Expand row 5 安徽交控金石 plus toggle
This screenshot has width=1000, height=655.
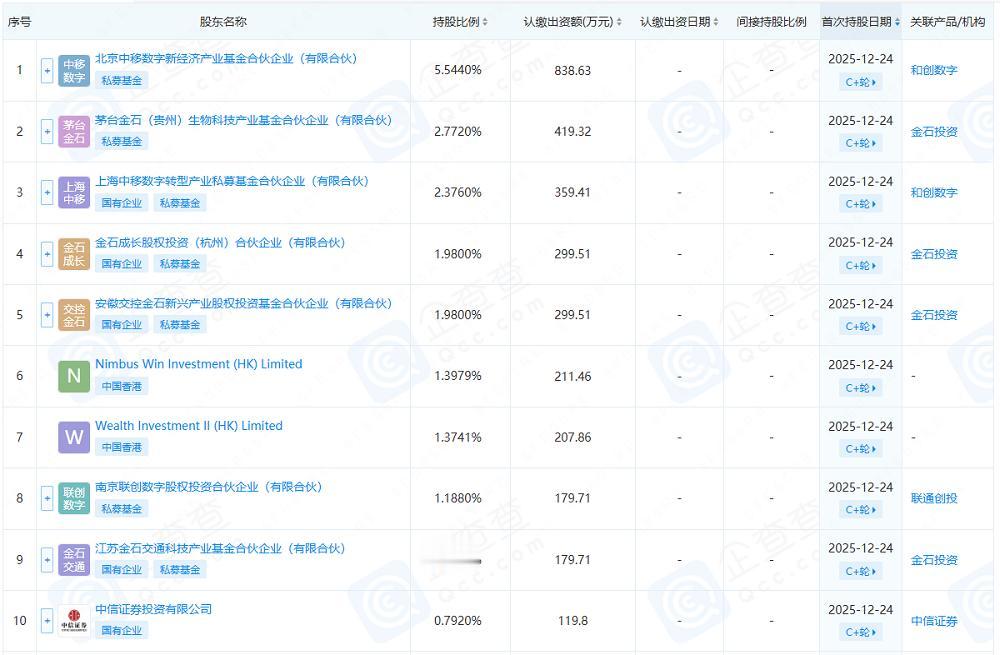[47, 315]
